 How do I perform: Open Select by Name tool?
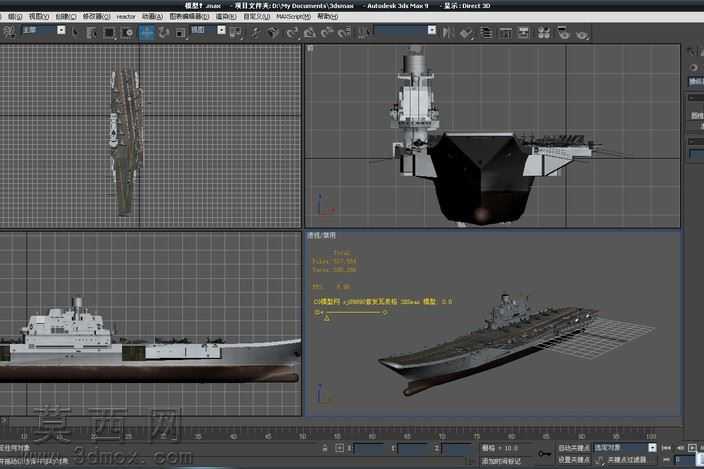pyautogui.click(x=91, y=33)
